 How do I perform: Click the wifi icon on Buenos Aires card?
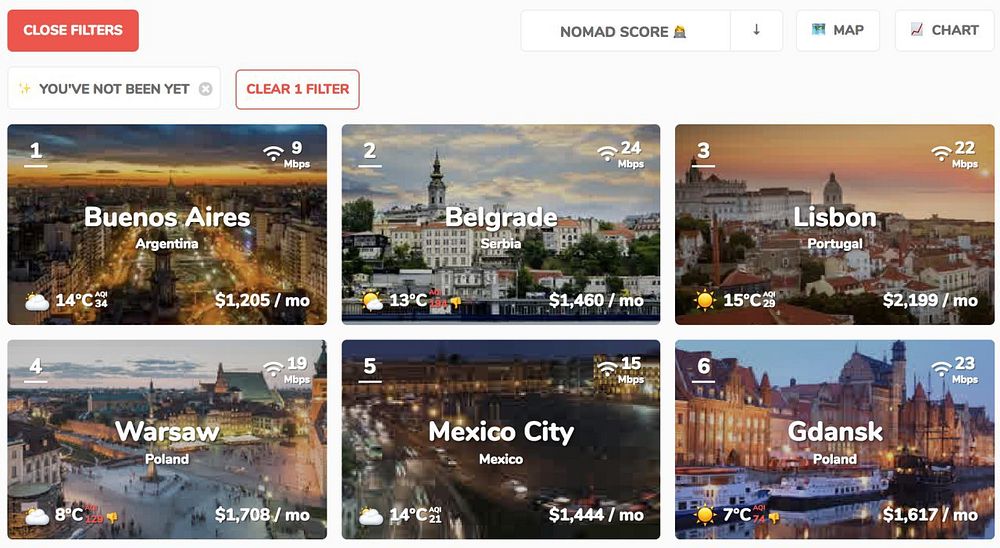pos(274,153)
